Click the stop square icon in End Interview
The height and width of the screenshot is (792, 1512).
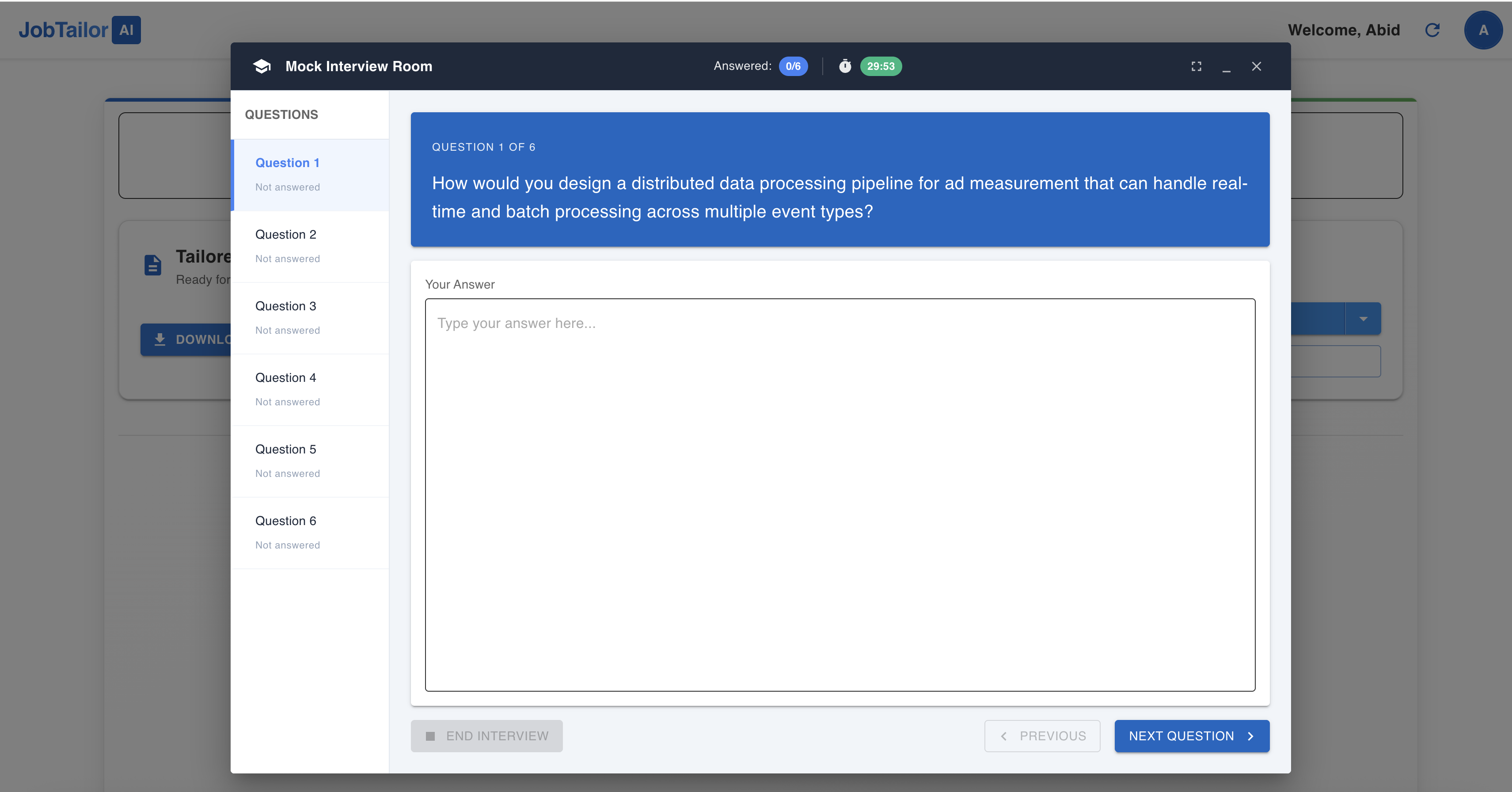pyautogui.click(x=429, y=735)
